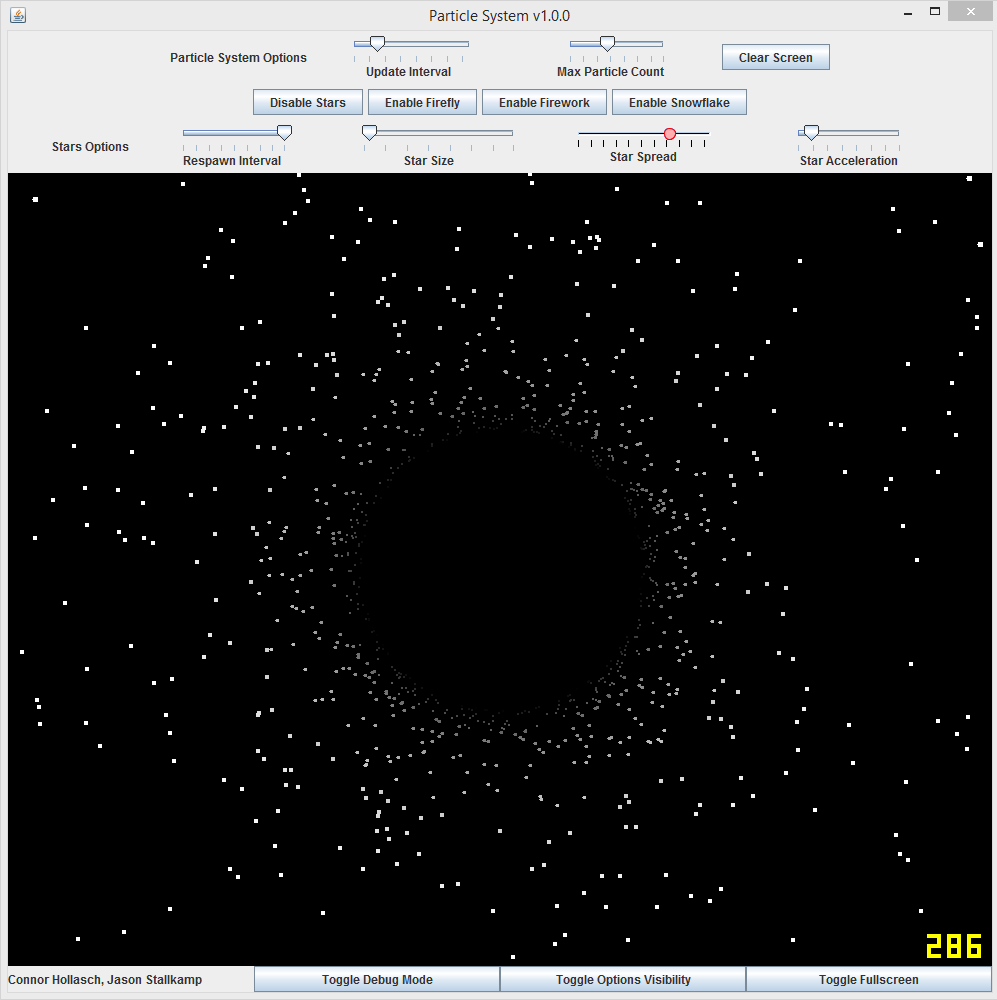Click the Respawn Interval label
The height and width of the screenshot is (1000, 997).
point(232,161)
